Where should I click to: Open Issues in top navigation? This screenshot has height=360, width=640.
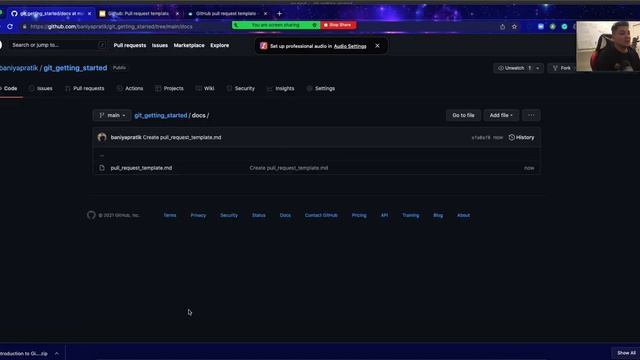point(160,45)
